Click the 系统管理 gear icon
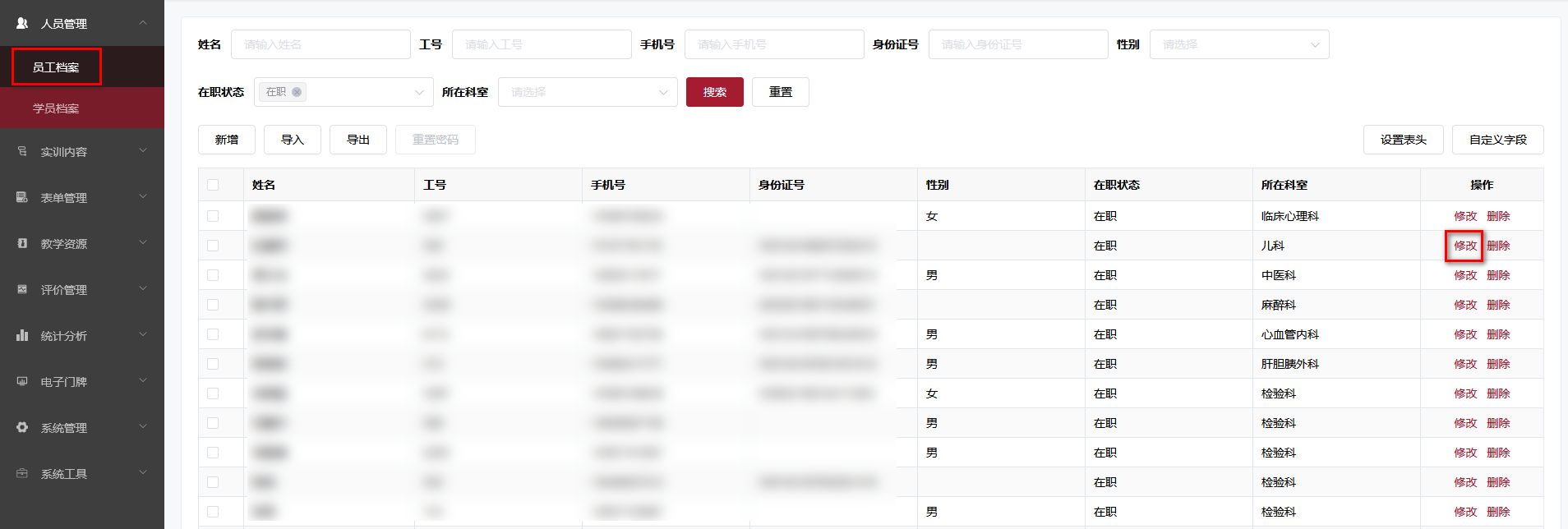This screenshot has height=529, width=1568. 22,427
